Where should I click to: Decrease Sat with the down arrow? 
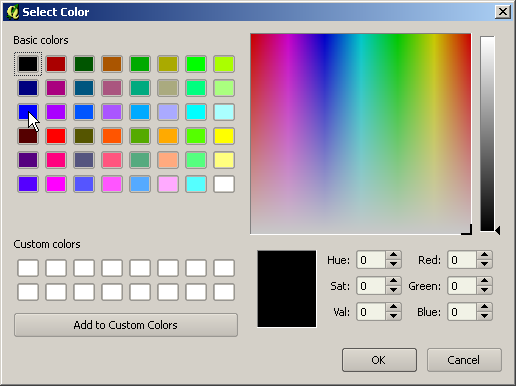point(393,290)
